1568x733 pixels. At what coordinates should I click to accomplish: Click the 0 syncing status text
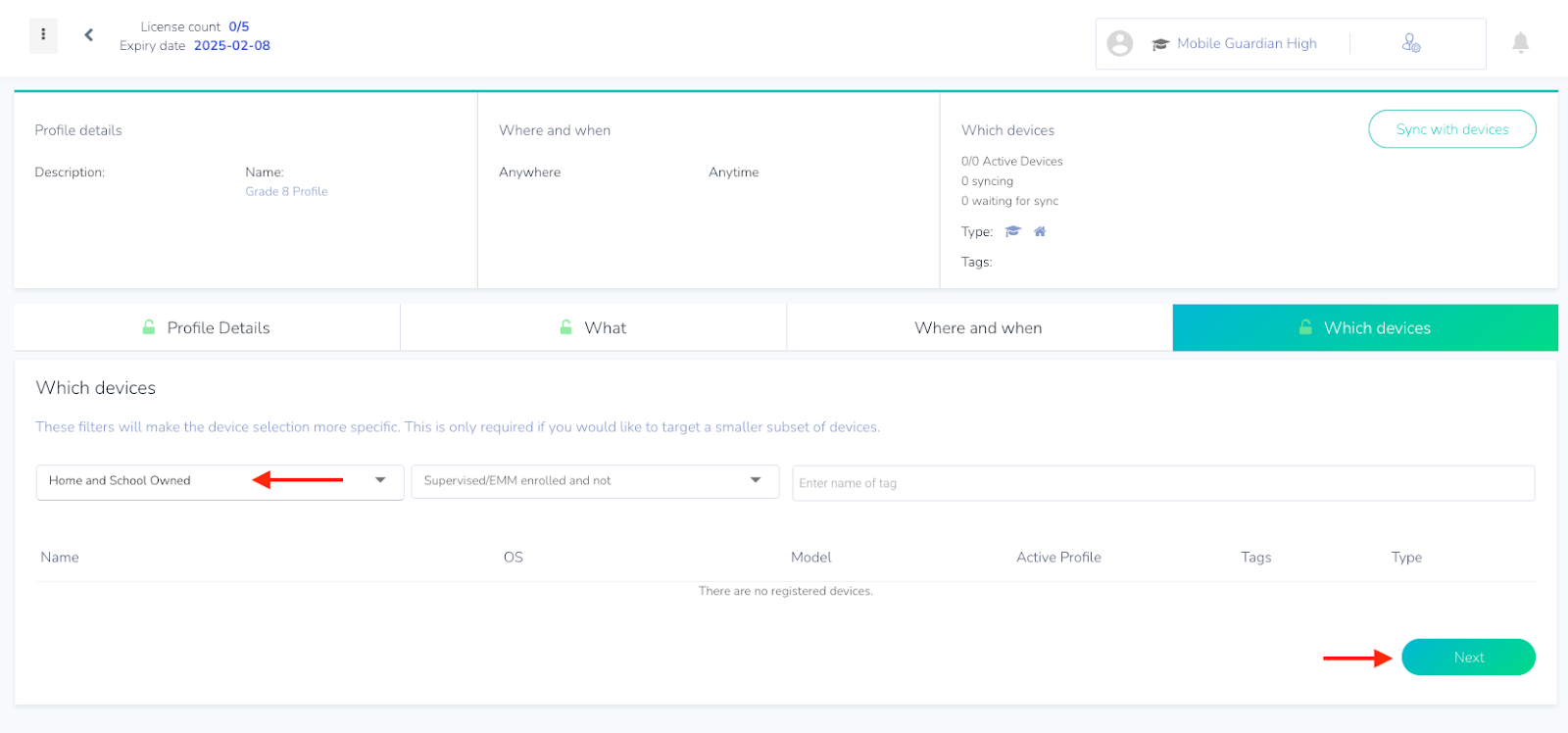987,181
